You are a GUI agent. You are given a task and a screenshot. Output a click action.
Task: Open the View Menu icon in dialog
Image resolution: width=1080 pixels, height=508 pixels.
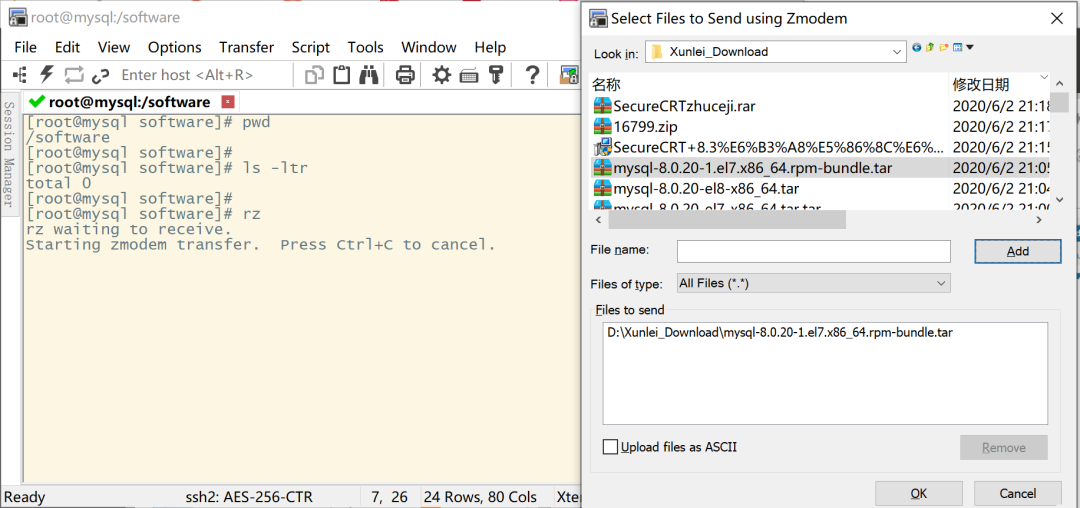coord(962,47)
